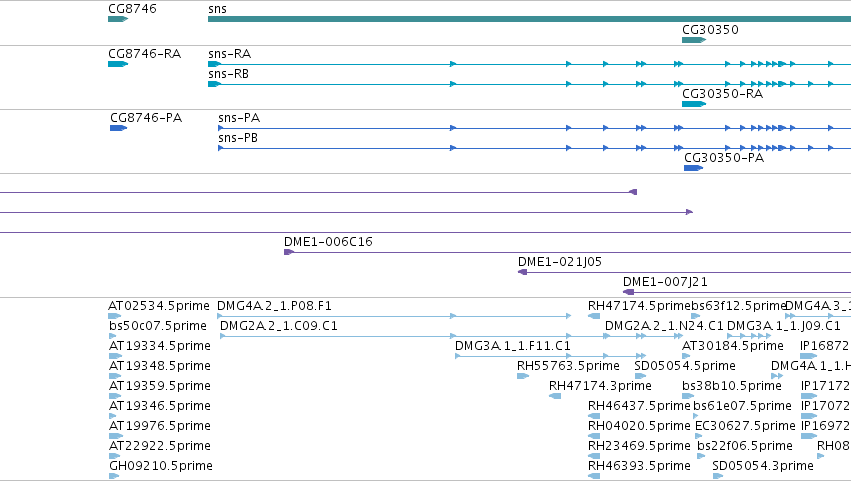Select EST AT02534.5prime

click(x=158, y=306)
